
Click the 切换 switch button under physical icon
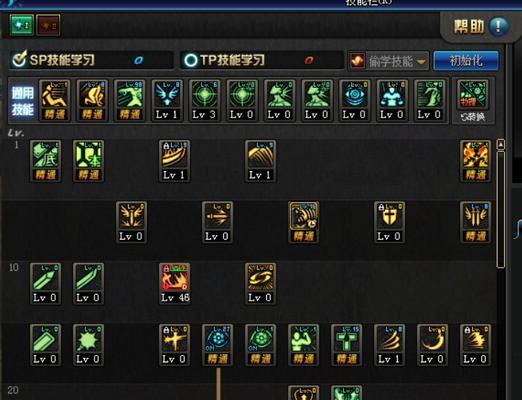tap(473, 117)
